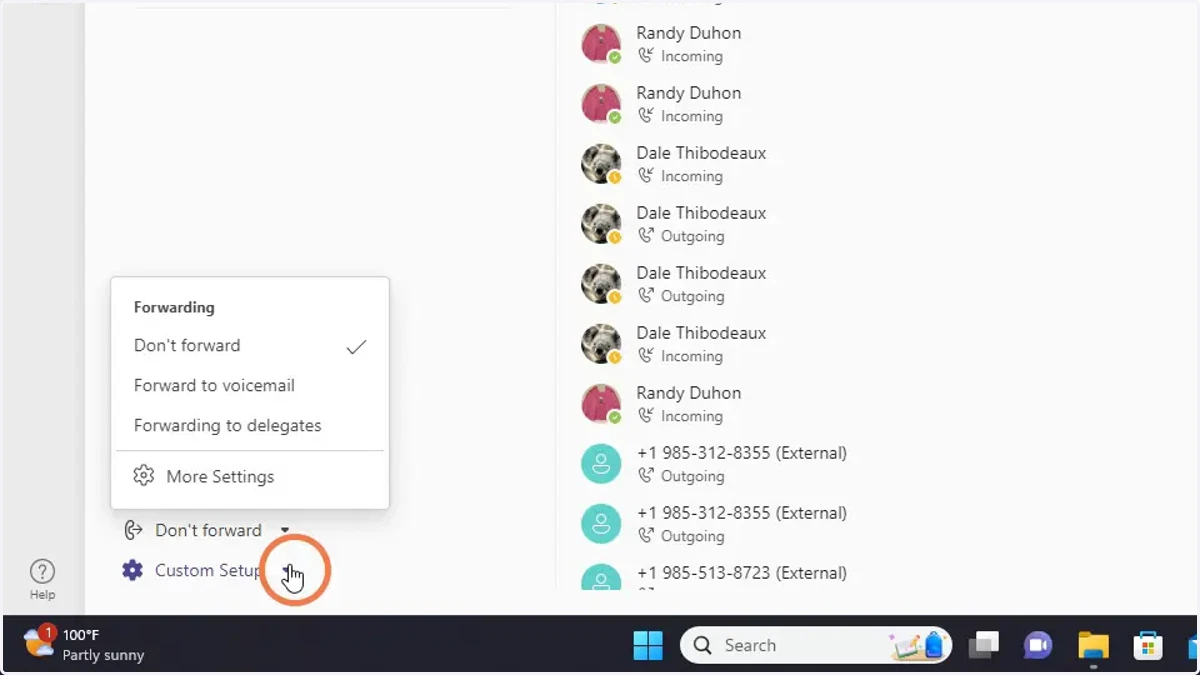
Task: Click the Forwarding header in the menu
Action: (174, 308)
